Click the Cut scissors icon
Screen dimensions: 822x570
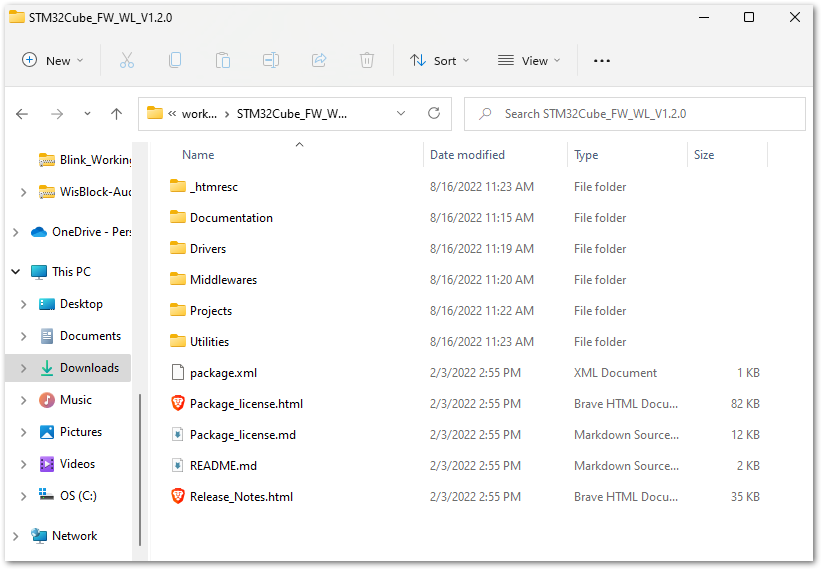[x=127, y=61]
